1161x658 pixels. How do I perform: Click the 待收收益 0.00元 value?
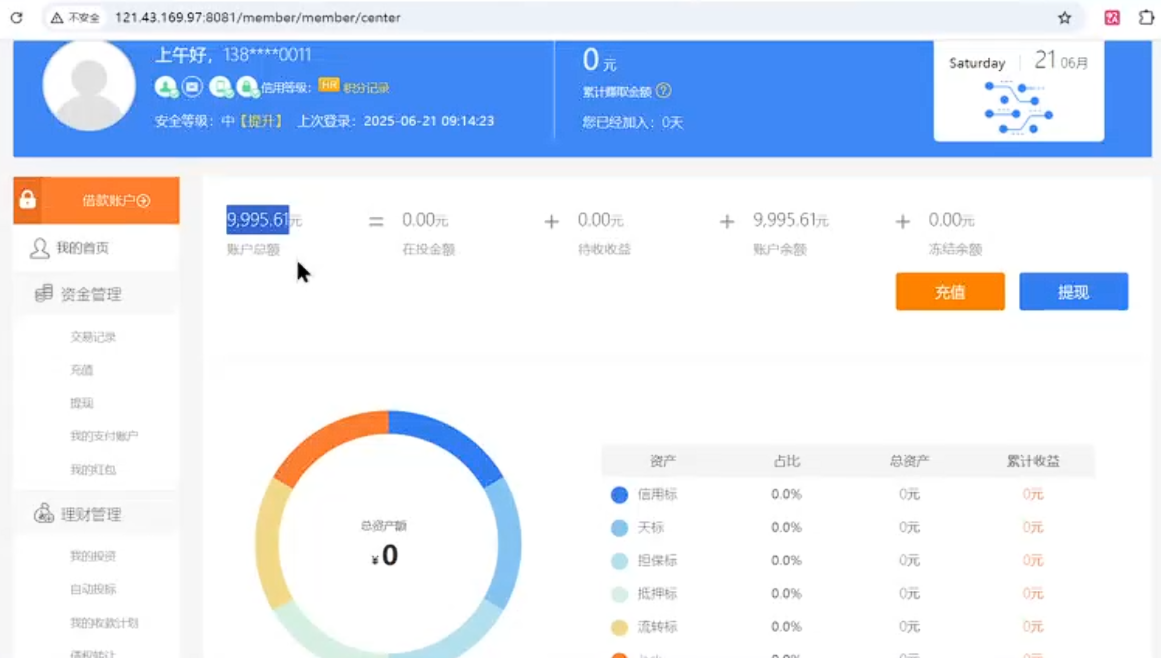(x=600, y=221)
